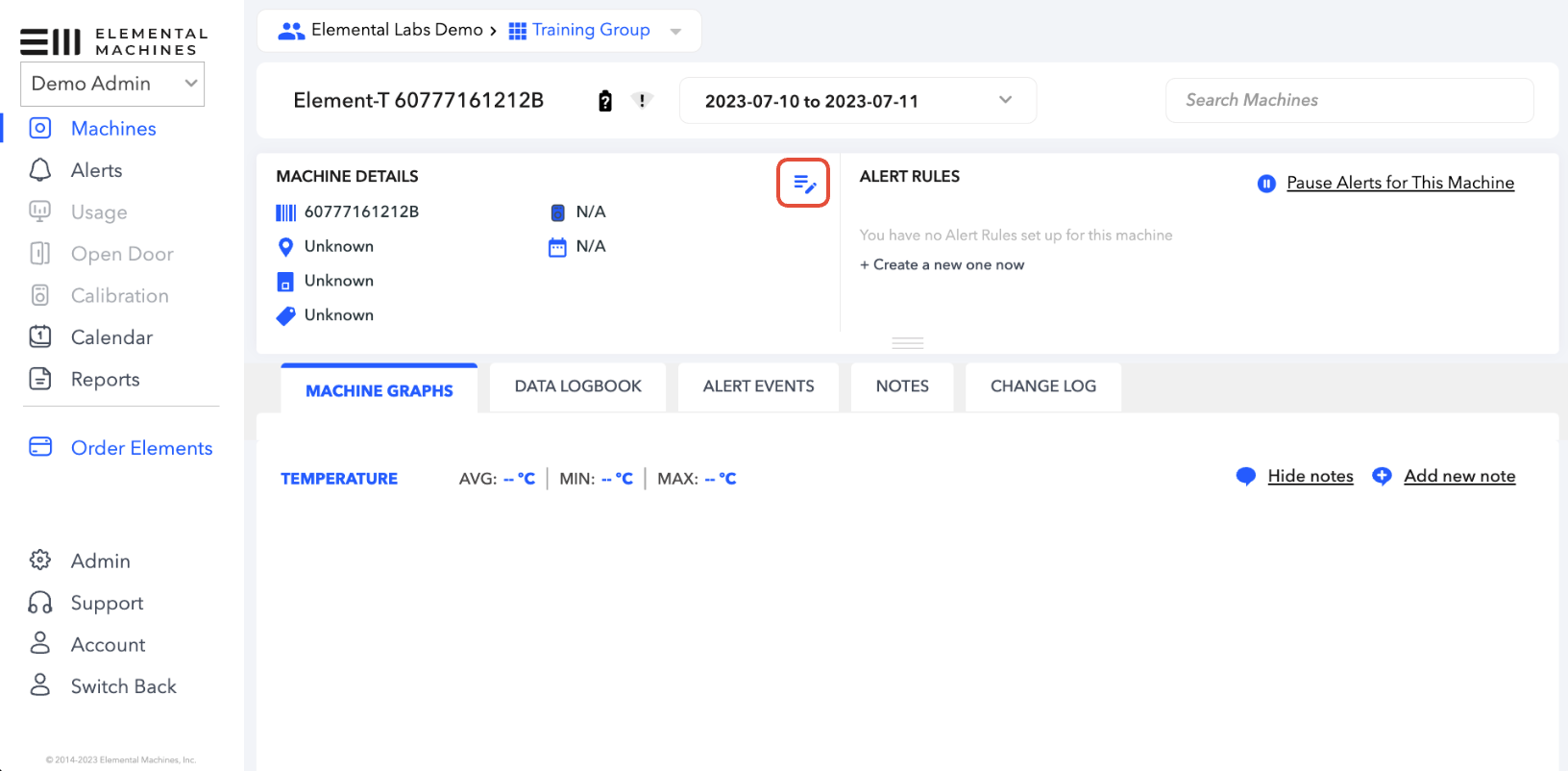Open Calibration in sidebar
1568x771 pixels.
(119, 296)
